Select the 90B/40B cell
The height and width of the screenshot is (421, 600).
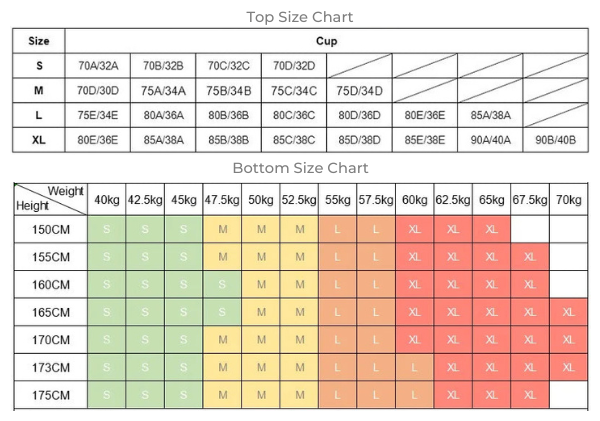tap(556, 140)
